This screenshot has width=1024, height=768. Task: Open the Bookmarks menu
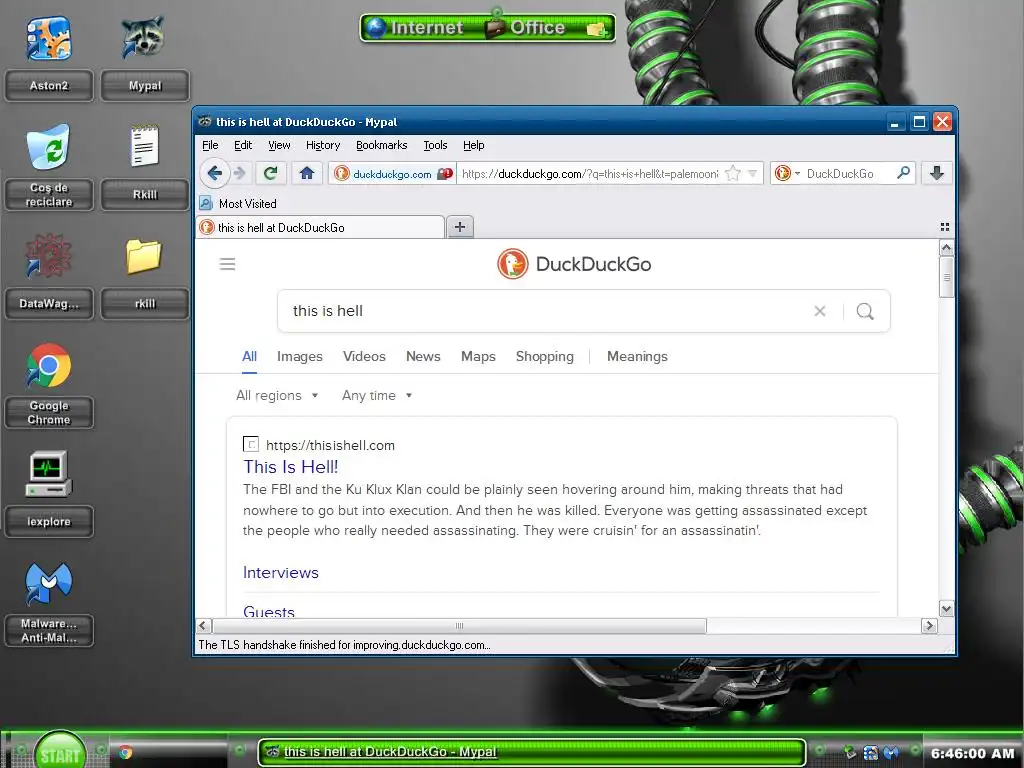click(x=381, y=145)
